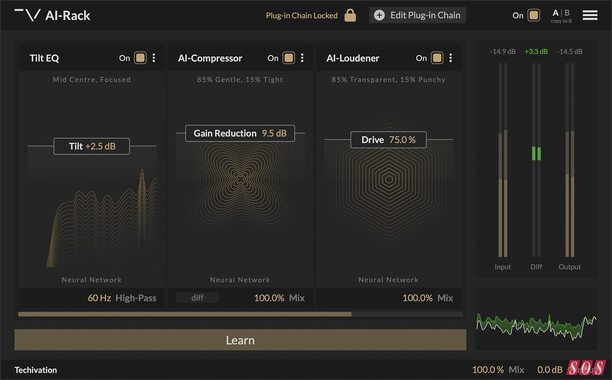Open the hamburger menu at top right
Viewport: 612px width, 380px height.
pyautogui.click(x=590, y=15)
